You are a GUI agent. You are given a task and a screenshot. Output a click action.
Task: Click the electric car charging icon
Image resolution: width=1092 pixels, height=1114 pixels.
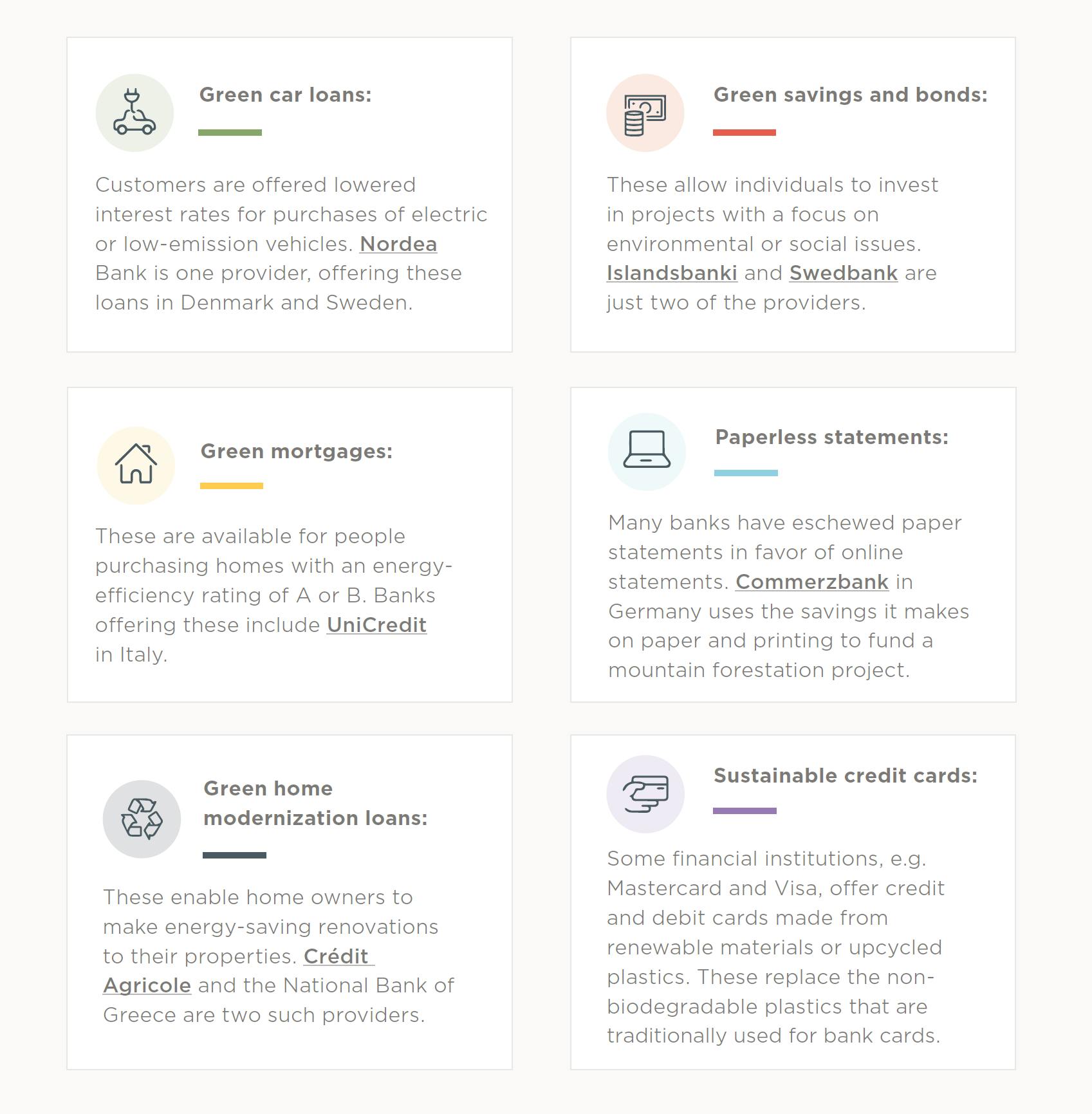134,113
